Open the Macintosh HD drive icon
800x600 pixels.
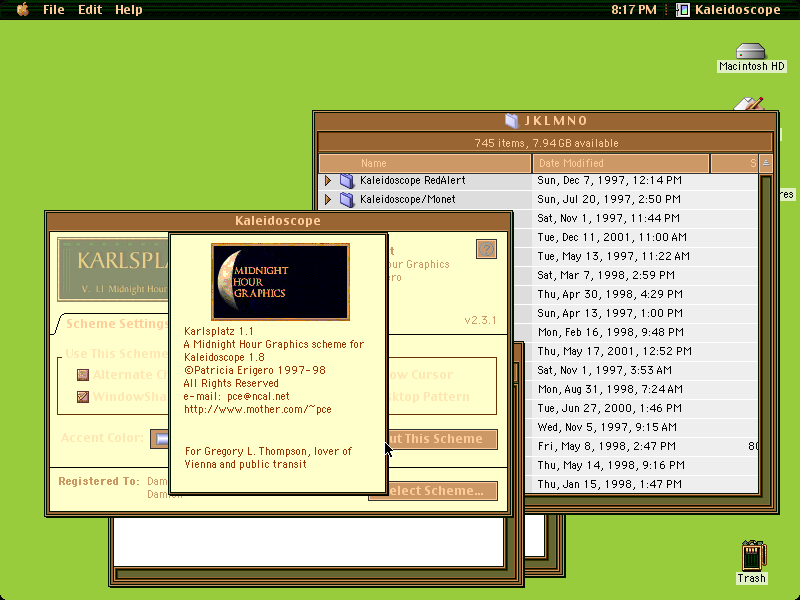(x=751, y=52)
